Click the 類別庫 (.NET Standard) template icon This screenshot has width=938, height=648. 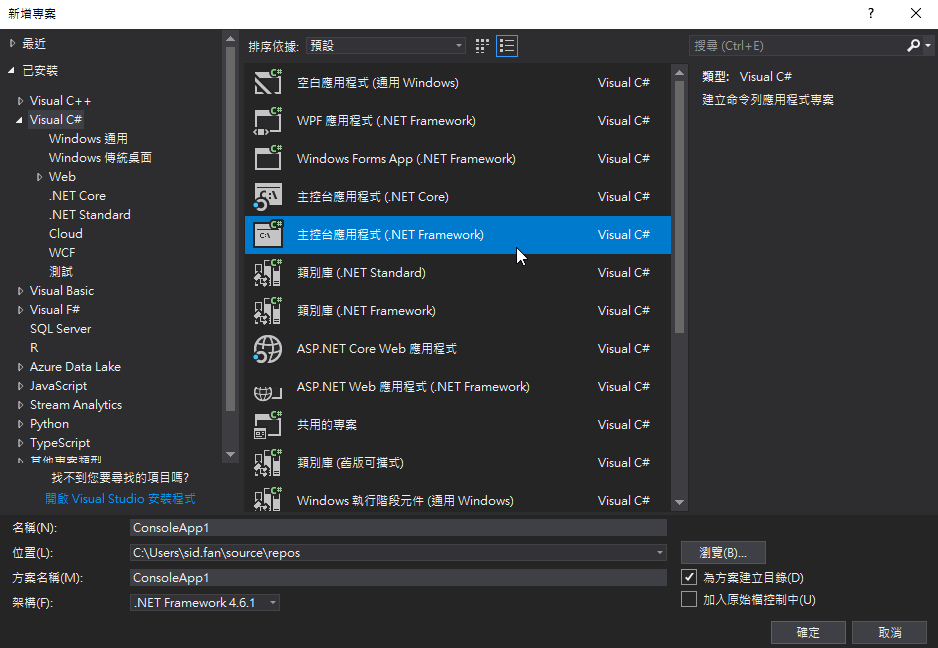click(268, 272)
